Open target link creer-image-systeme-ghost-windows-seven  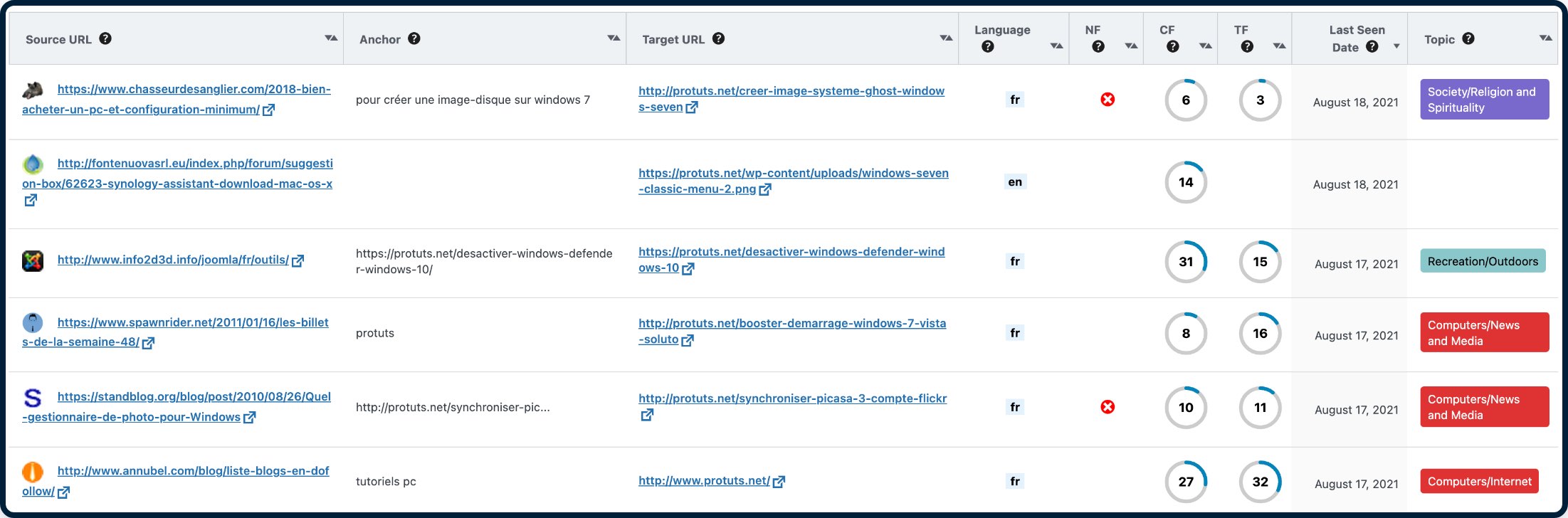click(791, 99)
